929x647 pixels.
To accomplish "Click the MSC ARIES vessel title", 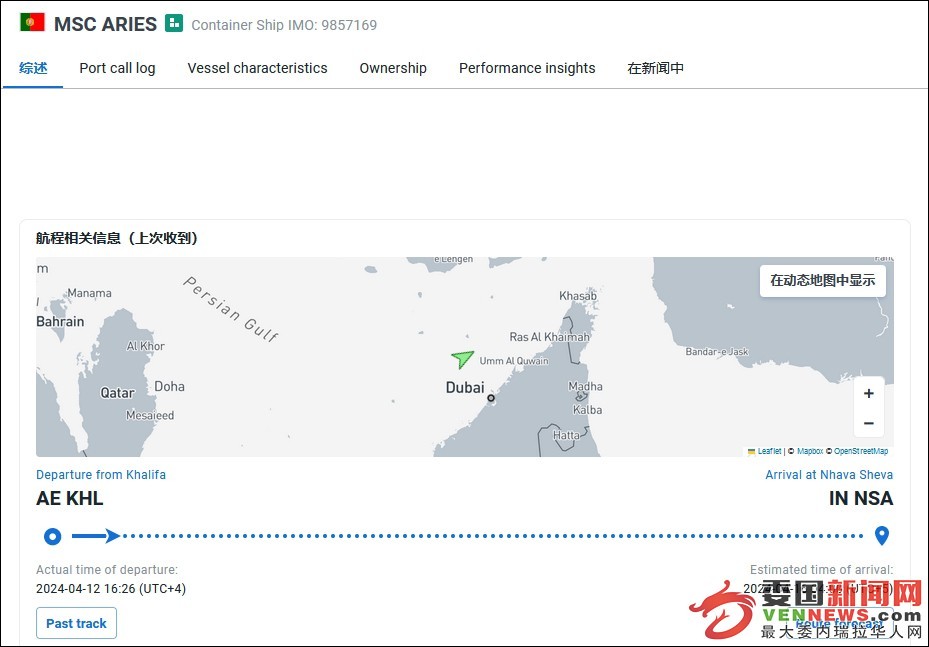I will [105, 24].
